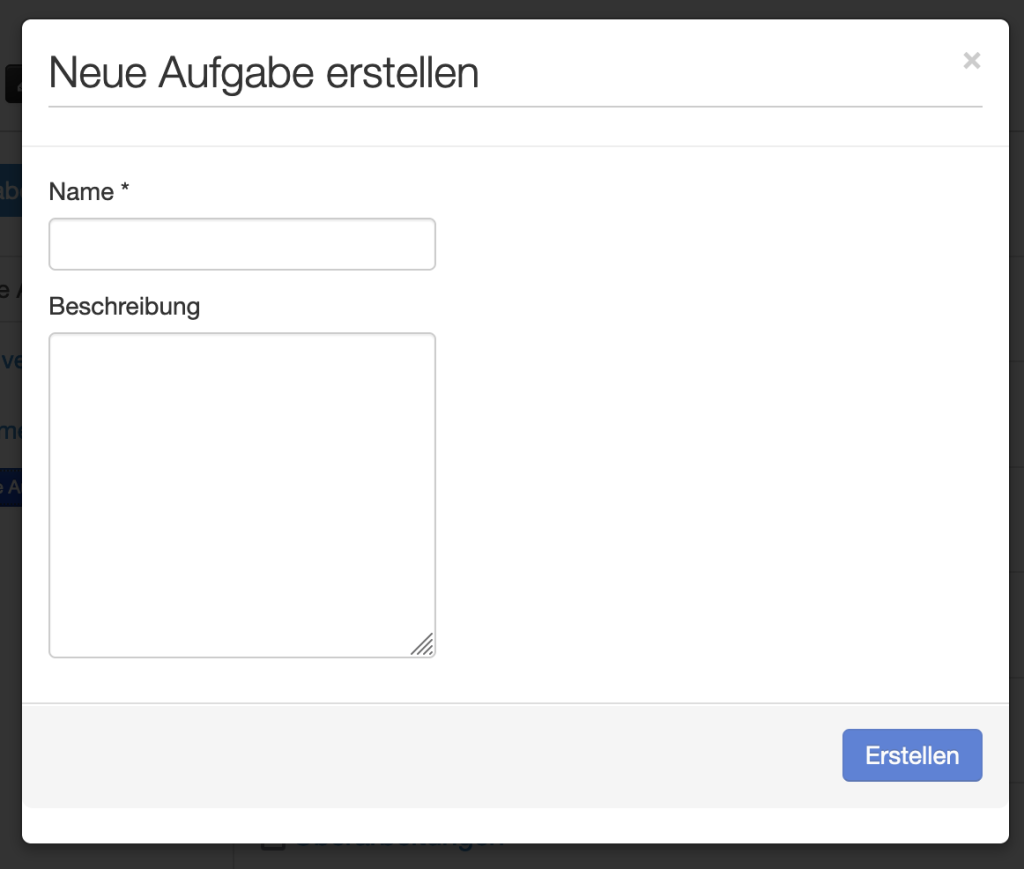This screenshot has height=869, width=1024.
Task: Open the partially hidden "me" link at left
Action: (10, 431)
